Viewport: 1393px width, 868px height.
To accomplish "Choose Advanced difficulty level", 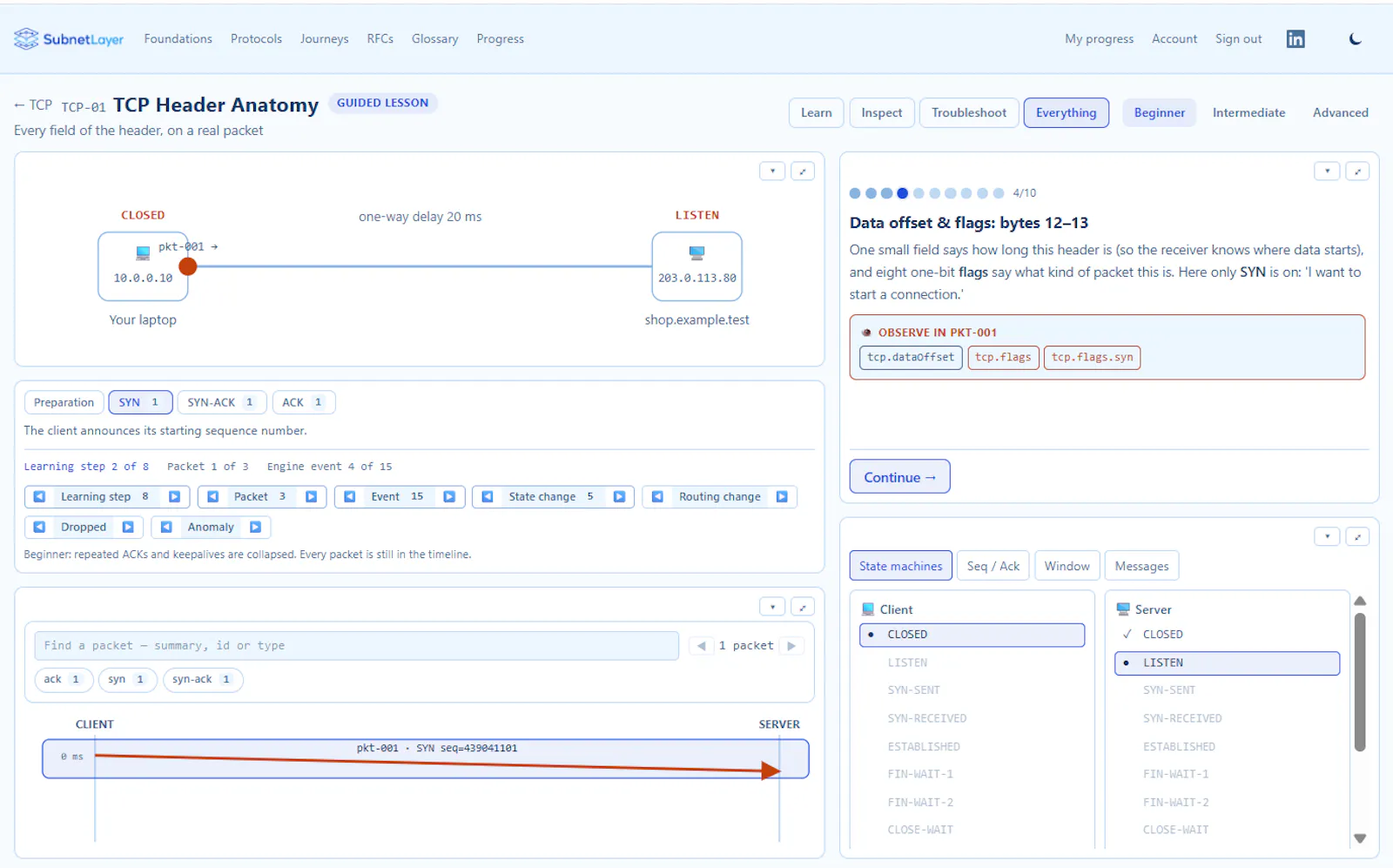I will pyautogui.click(x=1341, y=112).
